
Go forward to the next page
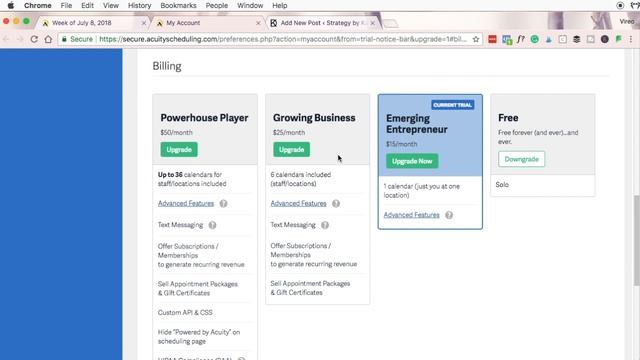(x=20, y=39)
